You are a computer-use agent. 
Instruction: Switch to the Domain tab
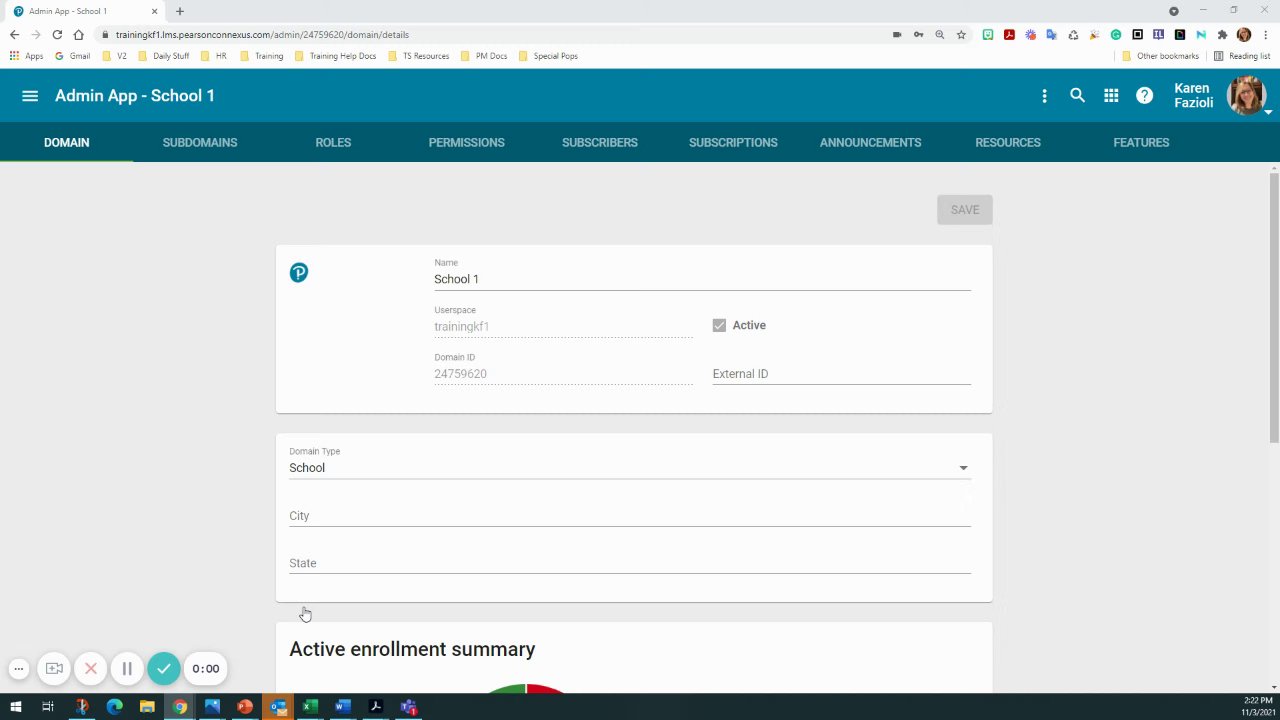(x=67, y=142)
